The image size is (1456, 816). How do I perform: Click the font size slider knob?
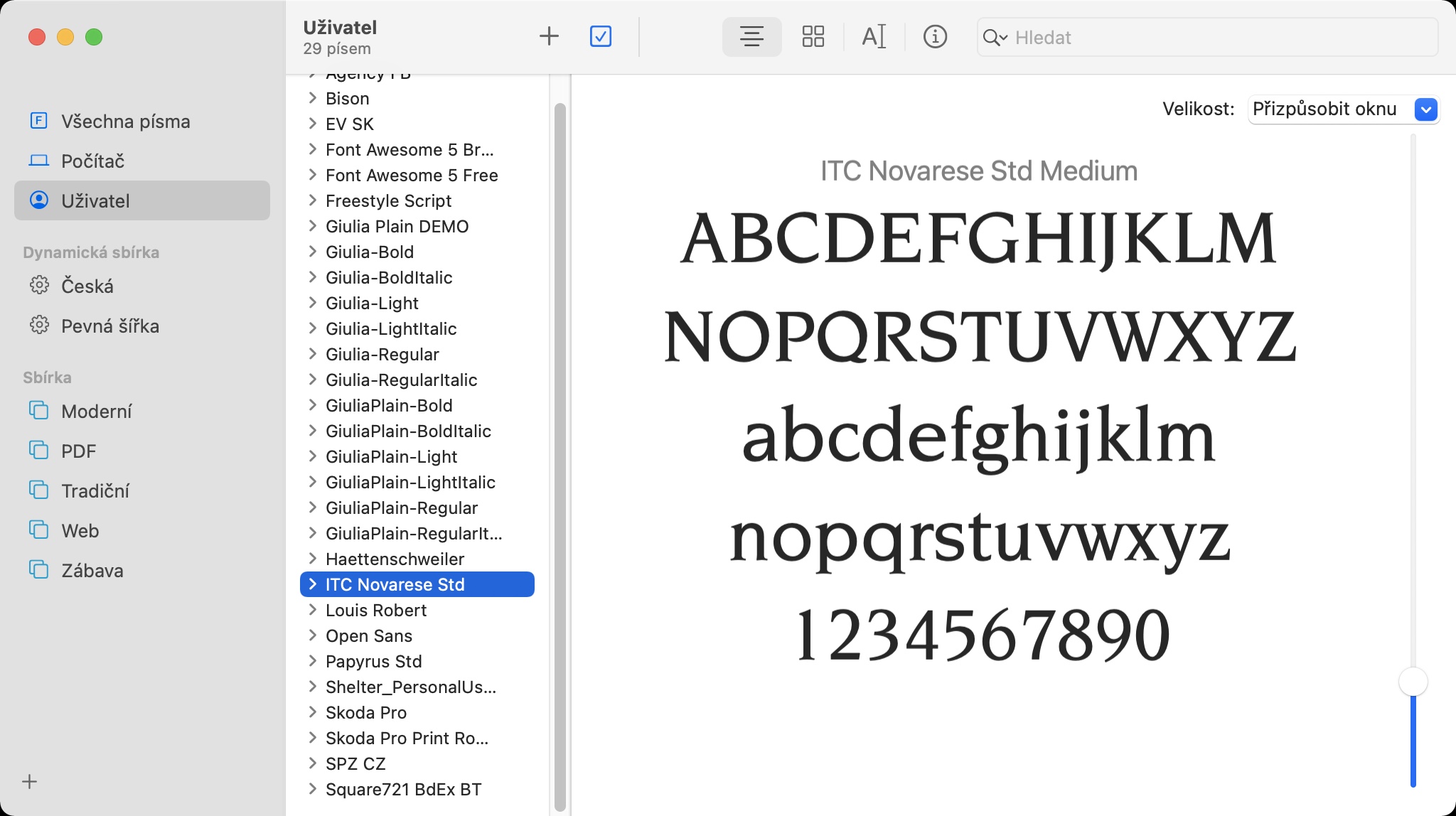coord(1413,682)
